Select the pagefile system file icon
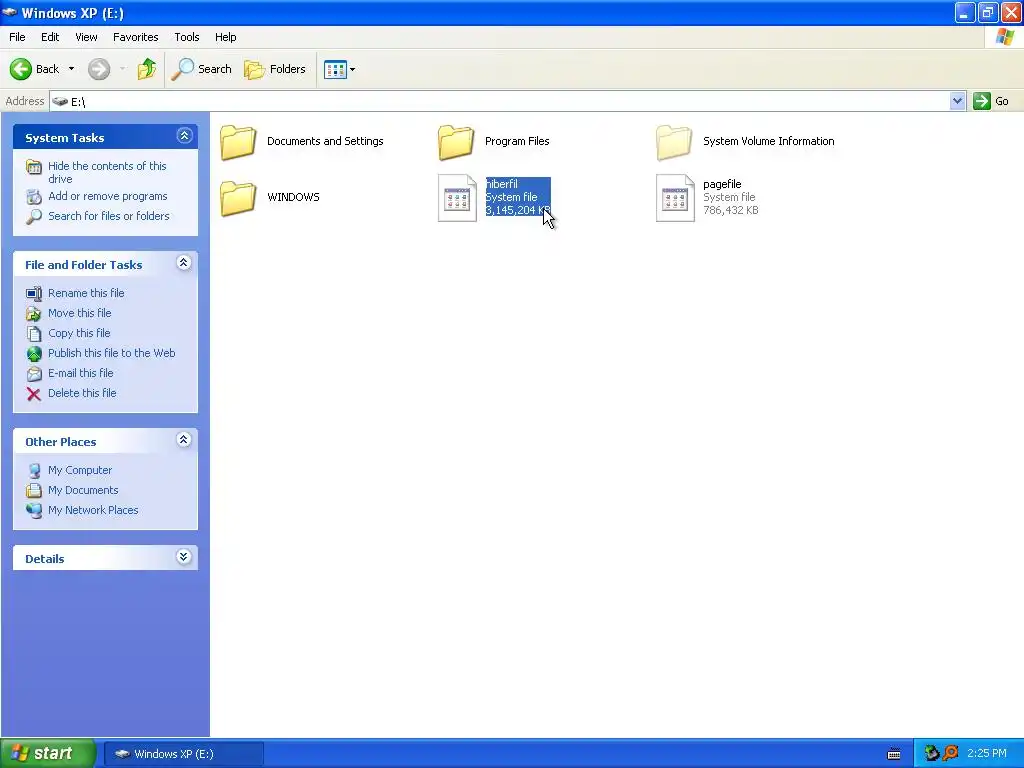Image resolution: width=1024 pixels, height=768 pixels. coord(675,198)
